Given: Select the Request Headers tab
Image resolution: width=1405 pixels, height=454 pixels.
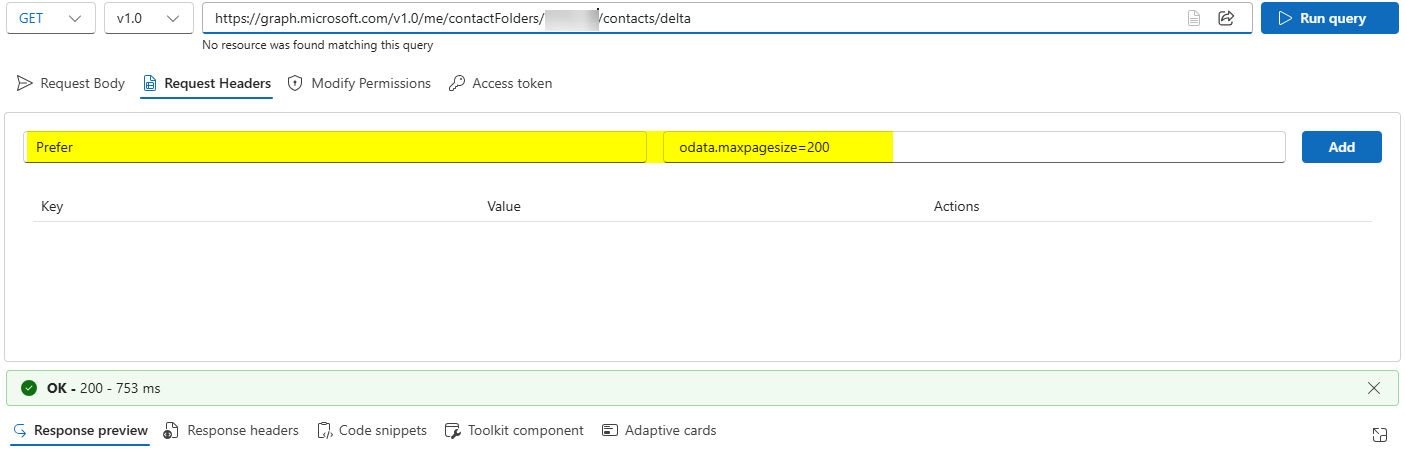Looking at the screenshot, I should coord(207,84).
